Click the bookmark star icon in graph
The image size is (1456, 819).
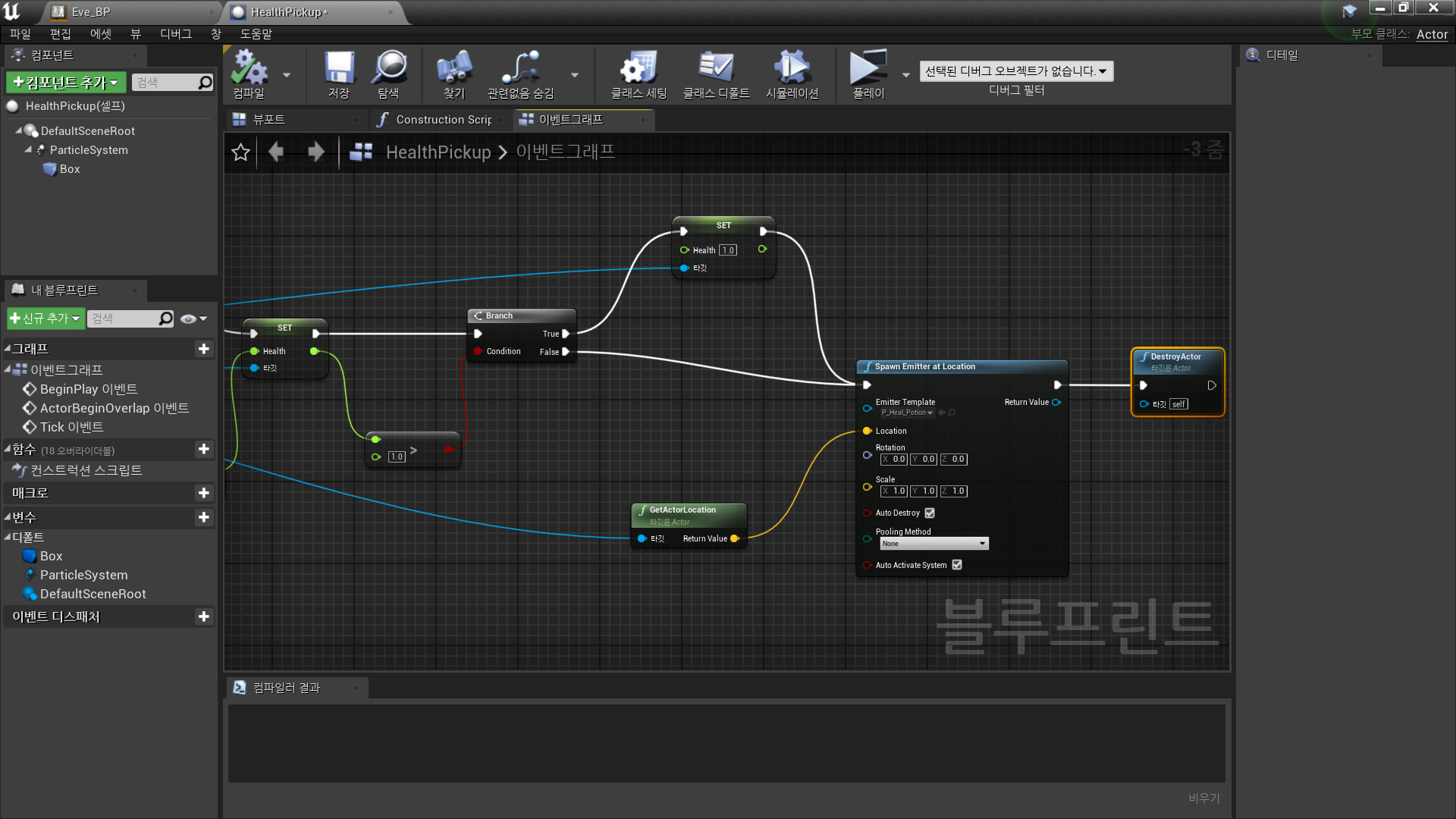(x=240, y=152)
